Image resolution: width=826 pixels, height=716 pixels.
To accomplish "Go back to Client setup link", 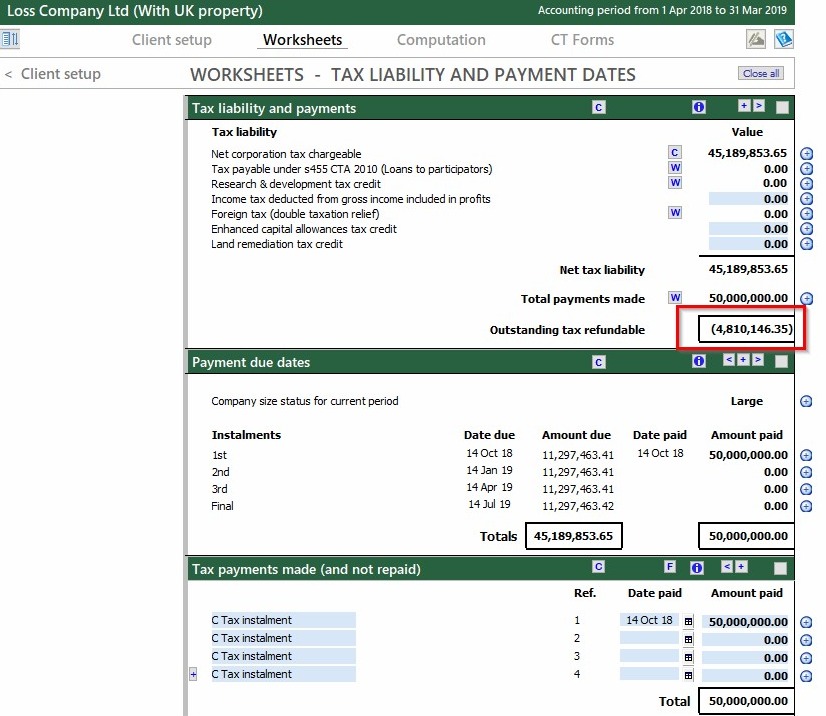I will tap(54, 74).
